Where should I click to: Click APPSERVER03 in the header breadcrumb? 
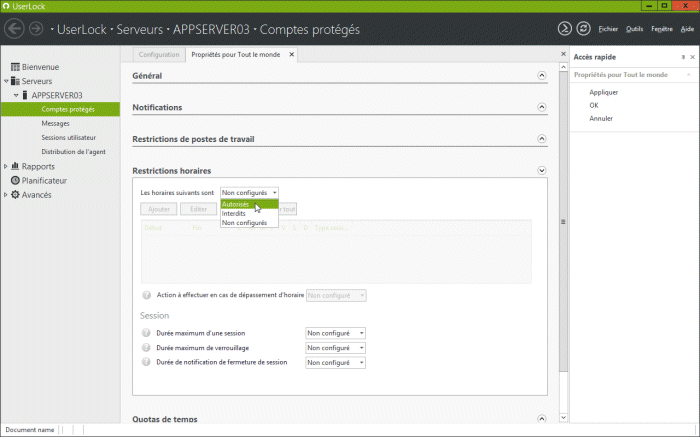pyautogui.click(x=211, y=29)
